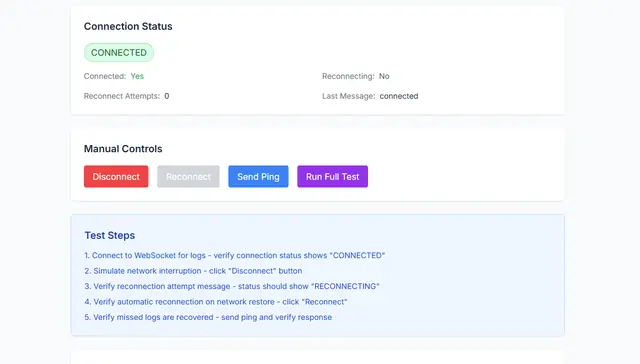
Task: Click the "Reconnect Attempts:" label
Action: click(122, 96)
